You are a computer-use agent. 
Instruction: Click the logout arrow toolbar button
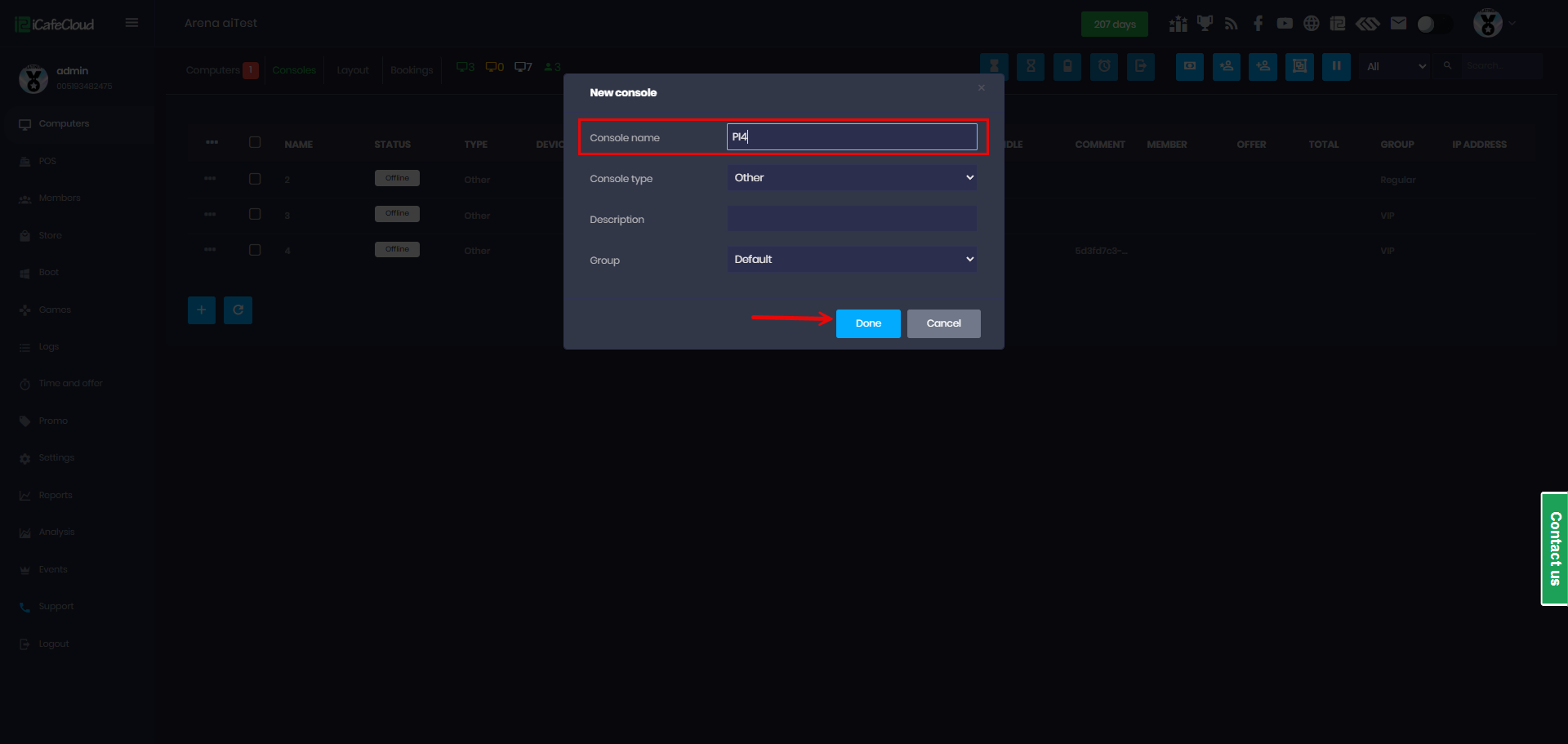[1141, 66]
